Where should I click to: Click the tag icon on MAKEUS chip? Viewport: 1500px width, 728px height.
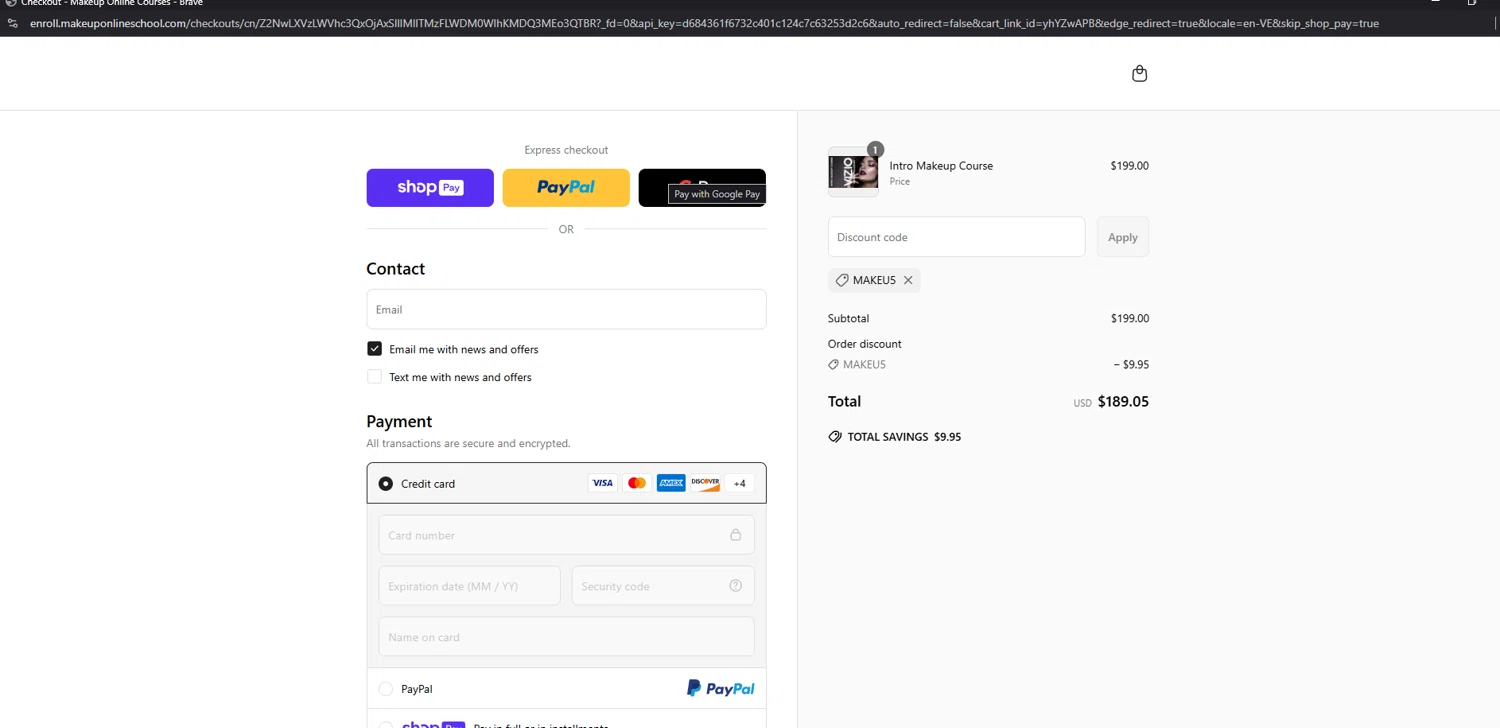tap(842, 280)
